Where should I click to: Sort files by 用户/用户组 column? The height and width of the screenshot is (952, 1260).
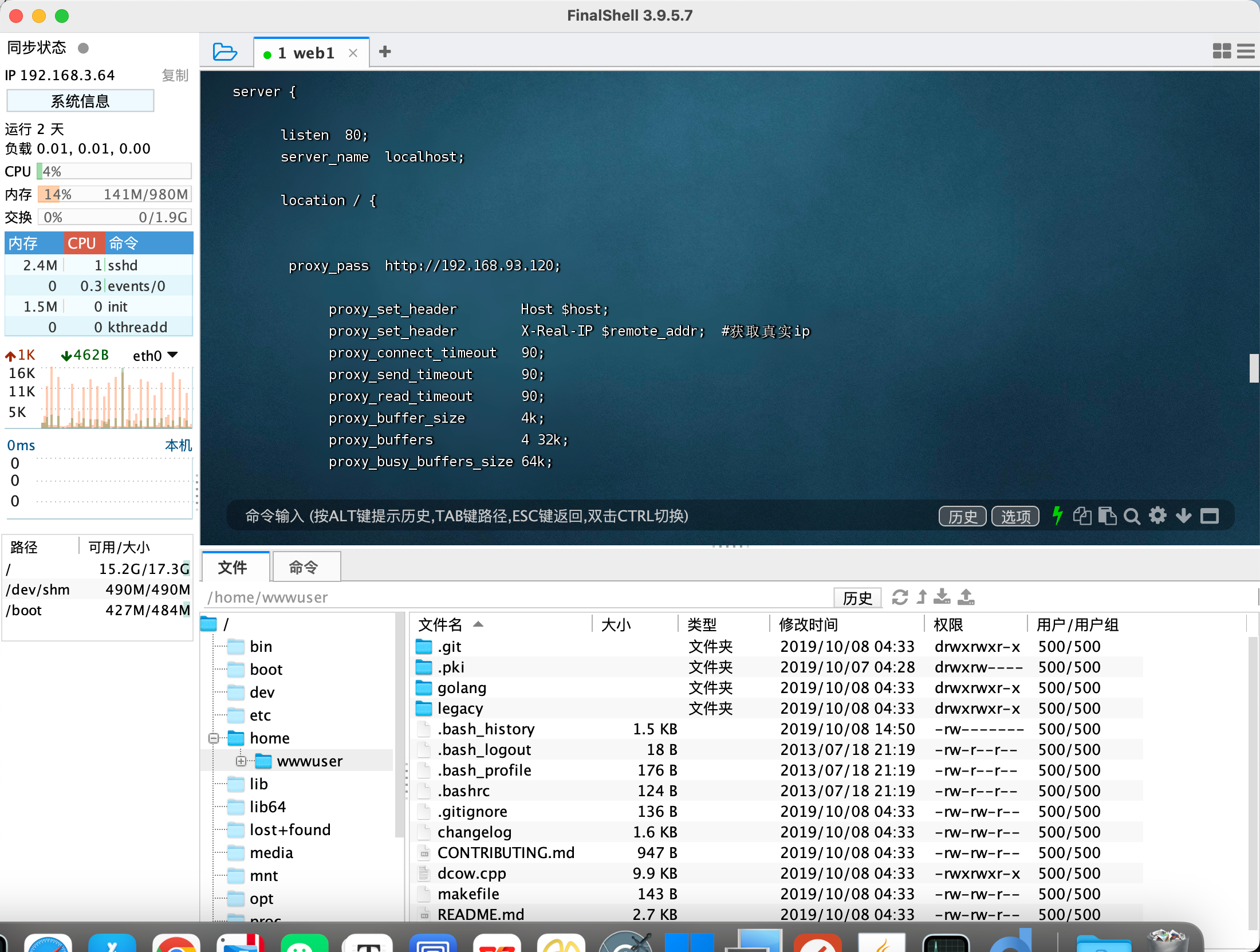(x=1136, y=624)
